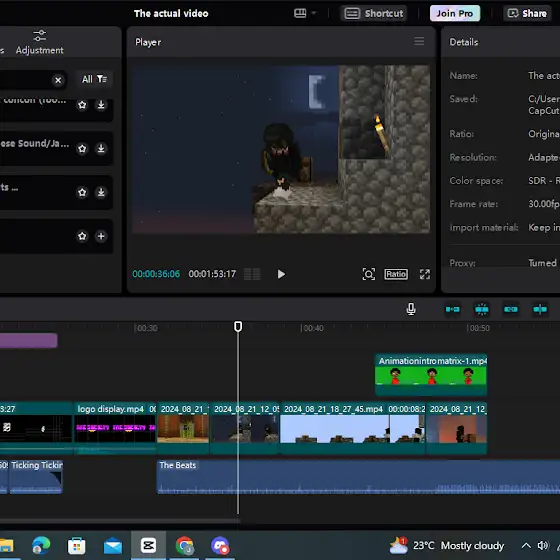The height and width of the screenshot is (560, 560).
Task: Open the Shortcut button
Action: [374, 14]
